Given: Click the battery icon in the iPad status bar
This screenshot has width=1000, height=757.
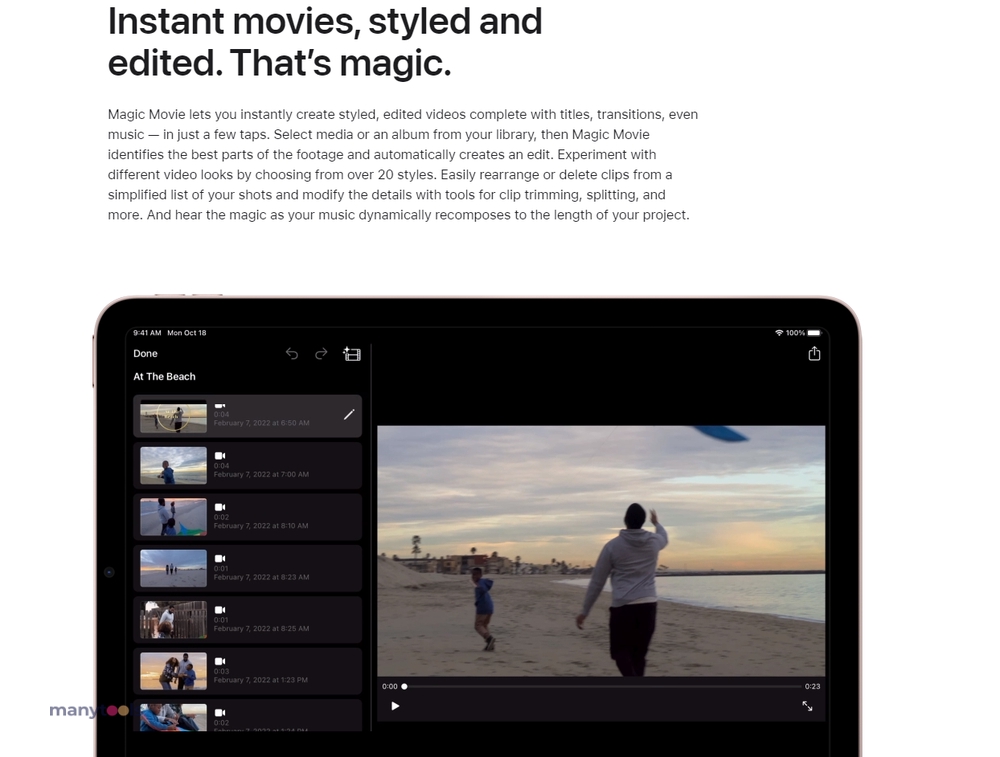Looking at the screenshot, I should click(x=814, y=333).
